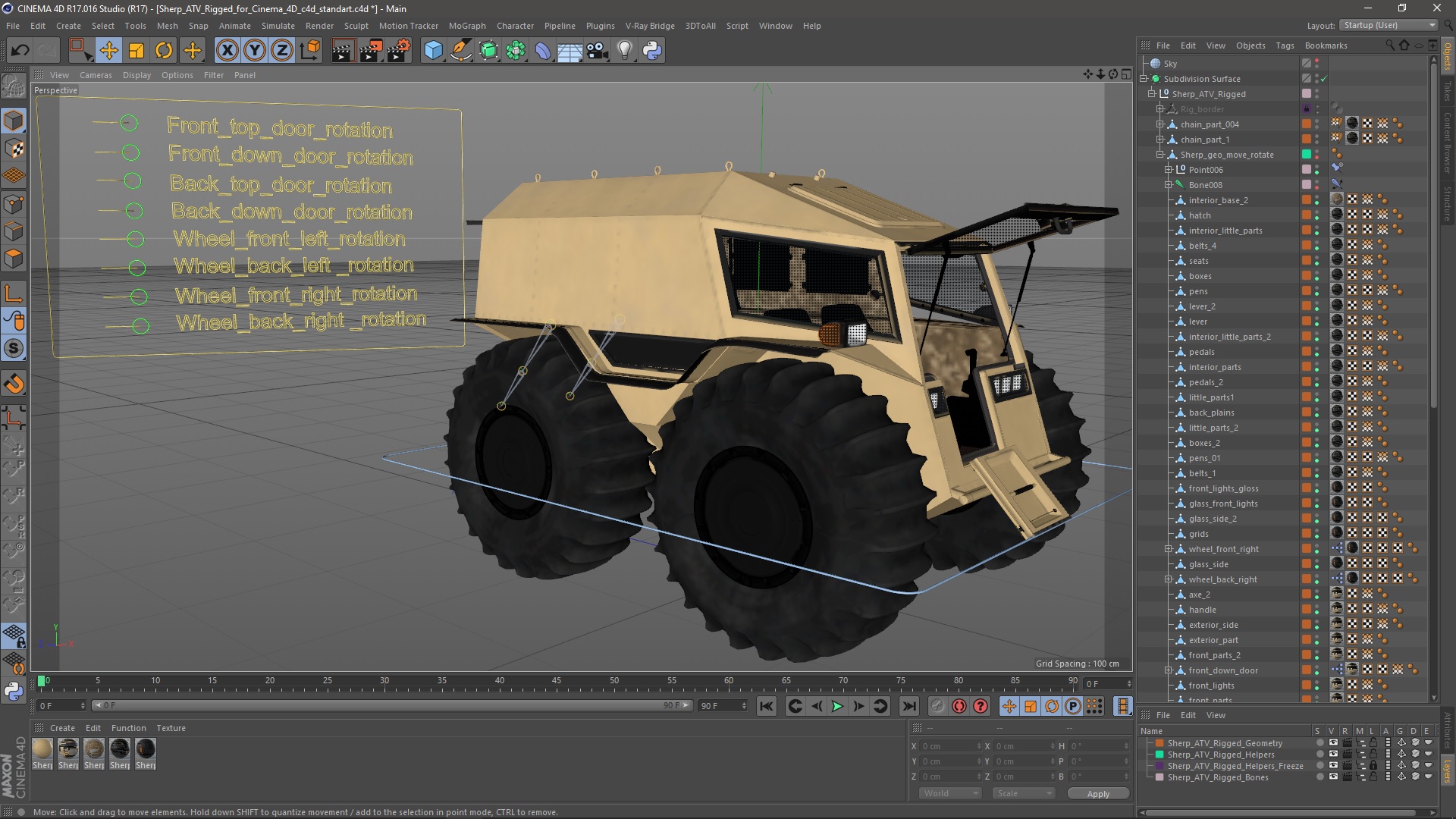Viewport: 1456px width, 819px height.
Task: Switch to Polygons mode in left palette
Action: pos(14,259)
